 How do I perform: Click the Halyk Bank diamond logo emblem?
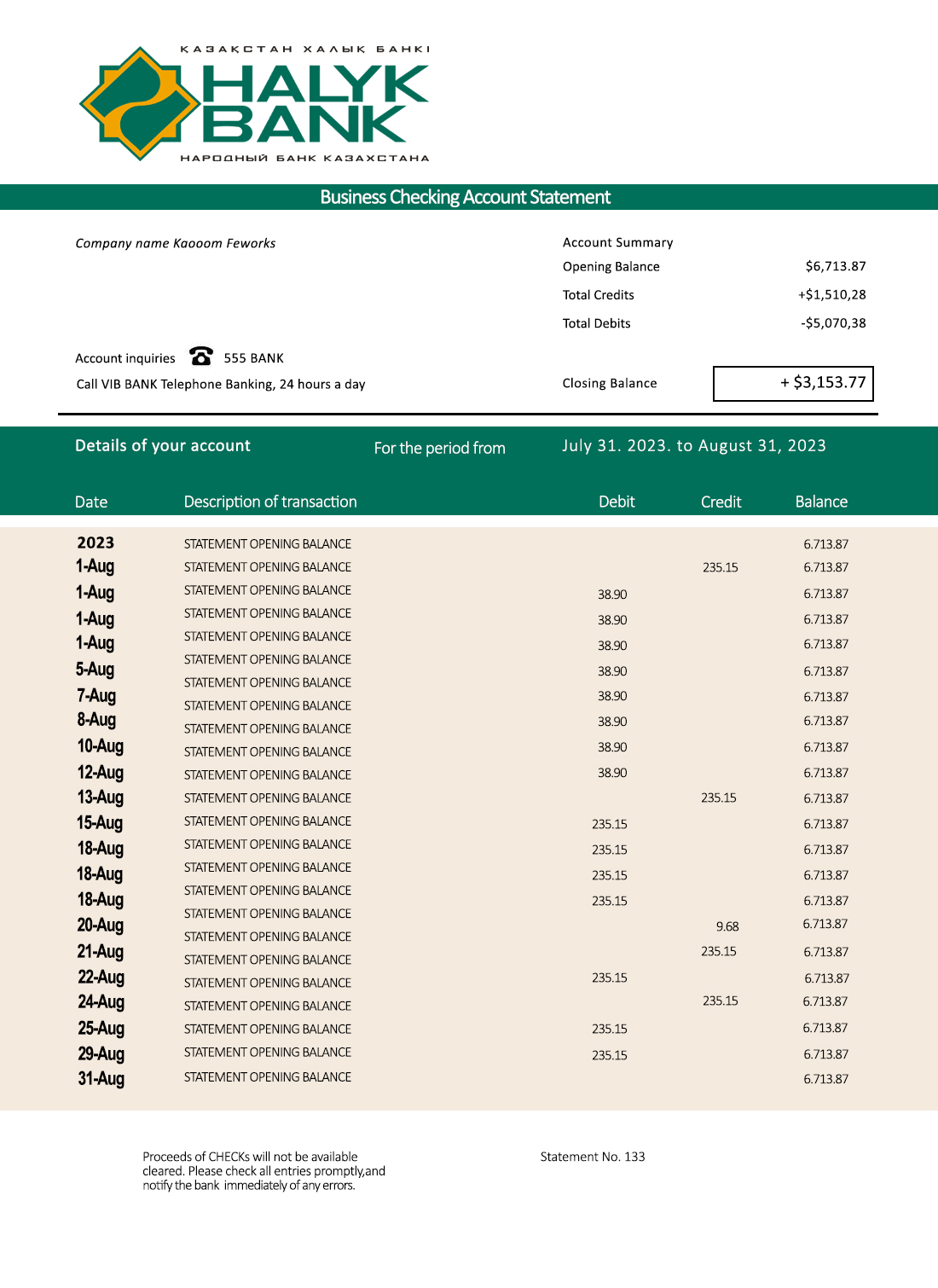(139, 104)
